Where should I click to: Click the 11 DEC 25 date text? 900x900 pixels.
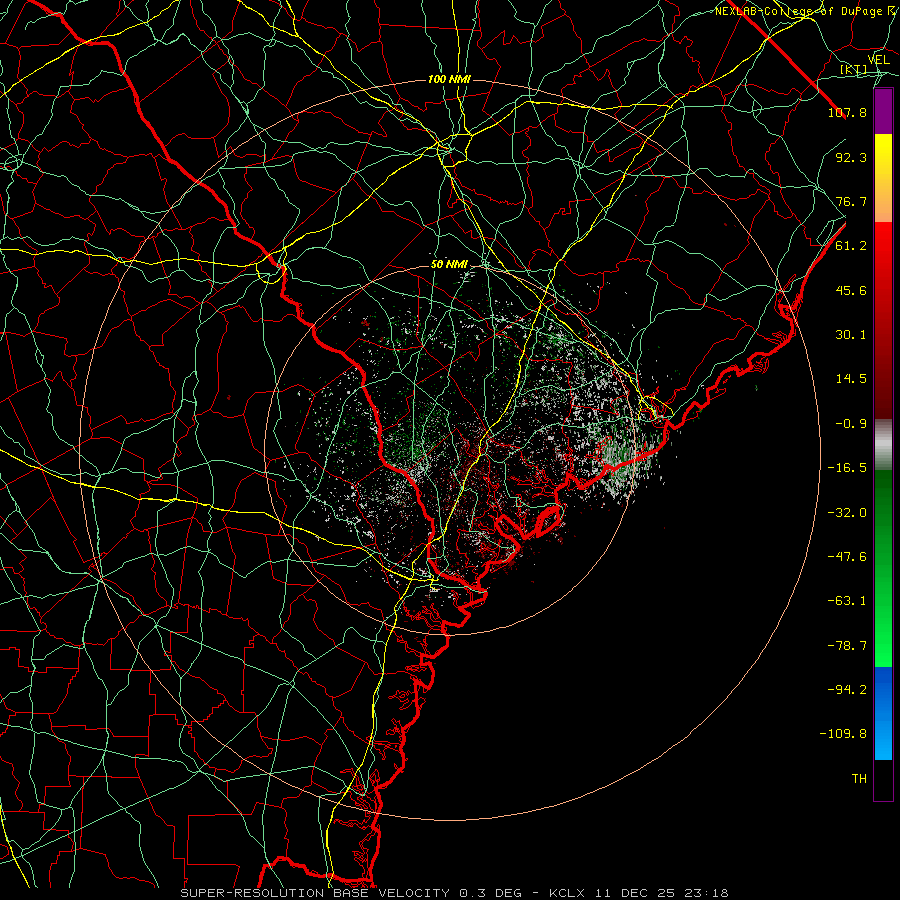pyautogui.click(x=633, y=893)
